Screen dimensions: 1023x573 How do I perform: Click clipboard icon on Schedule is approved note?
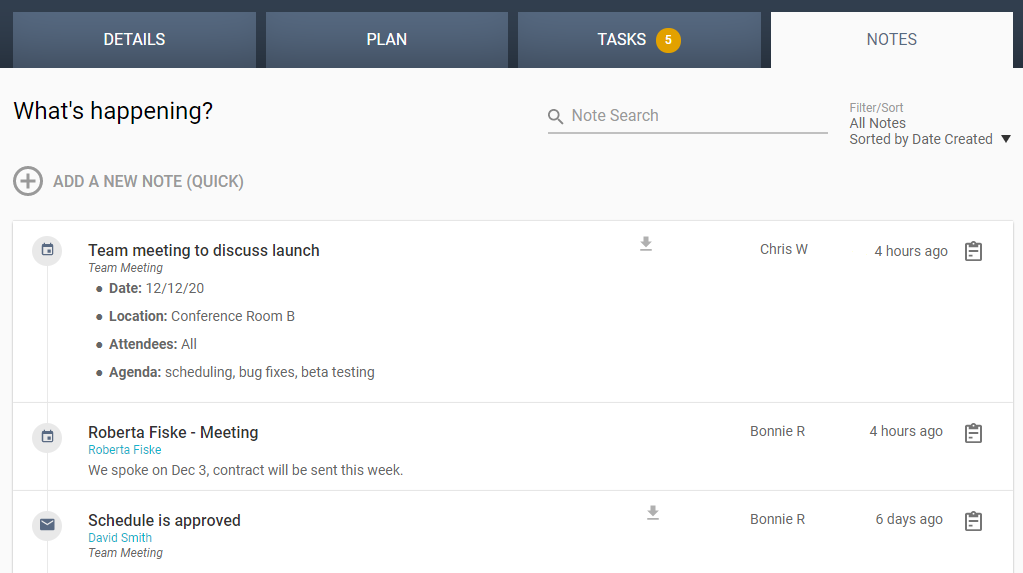(973, 521)
